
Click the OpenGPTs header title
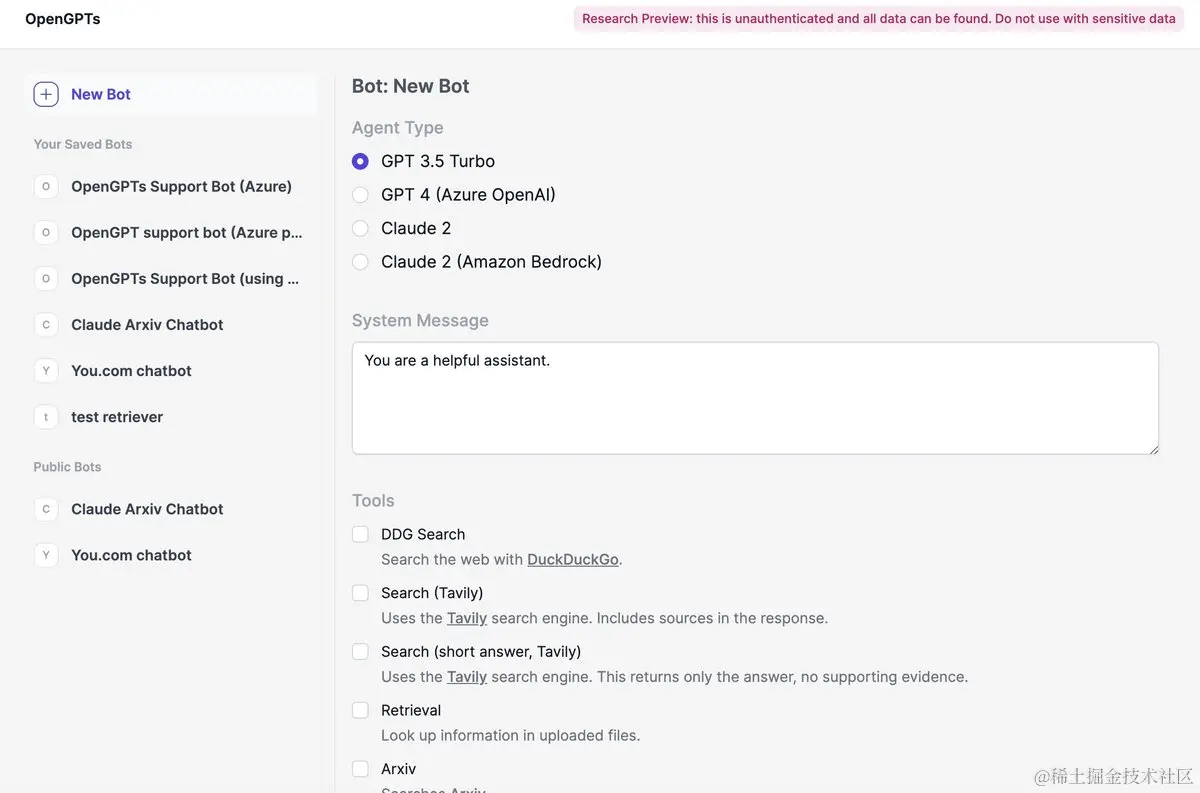point(63,19)
